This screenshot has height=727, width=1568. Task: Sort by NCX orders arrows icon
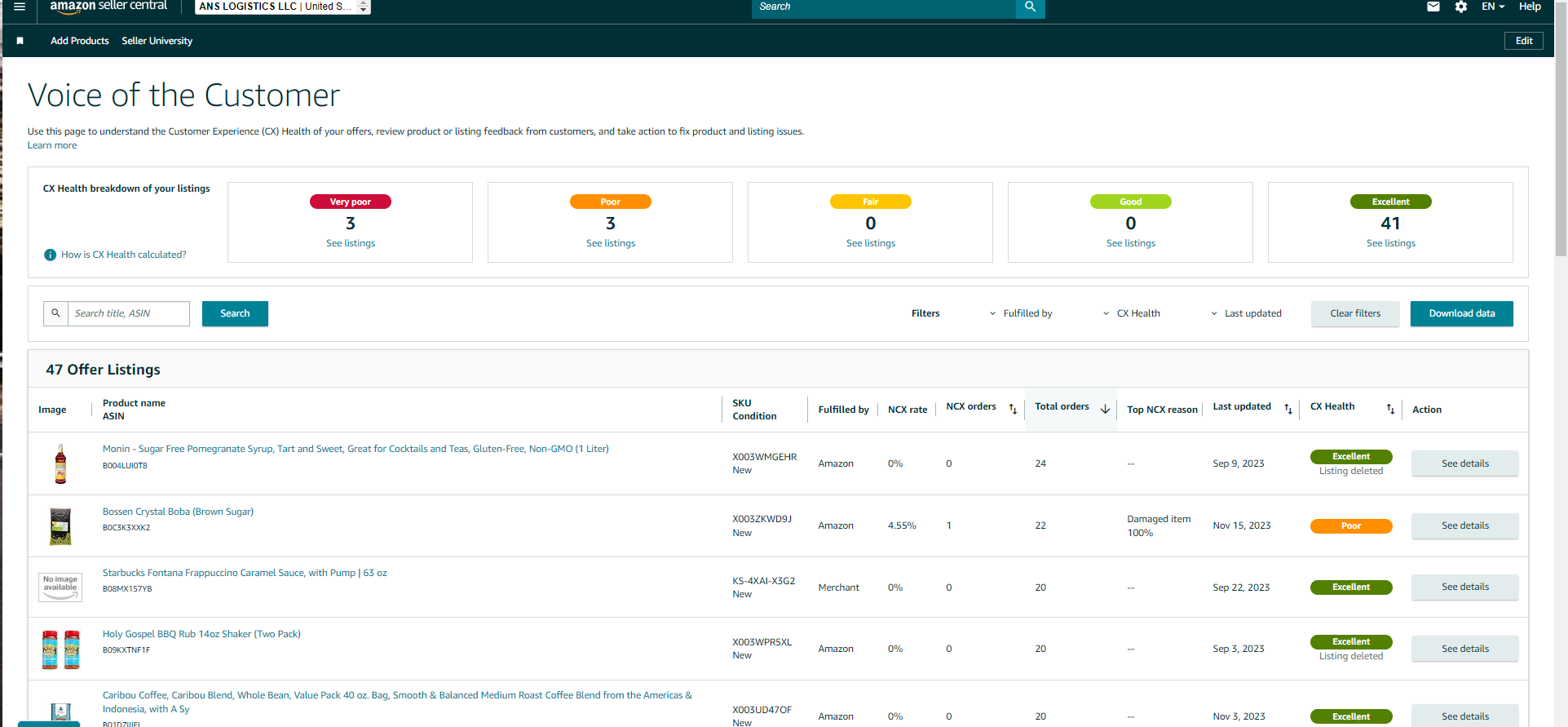click(1013, 409)
